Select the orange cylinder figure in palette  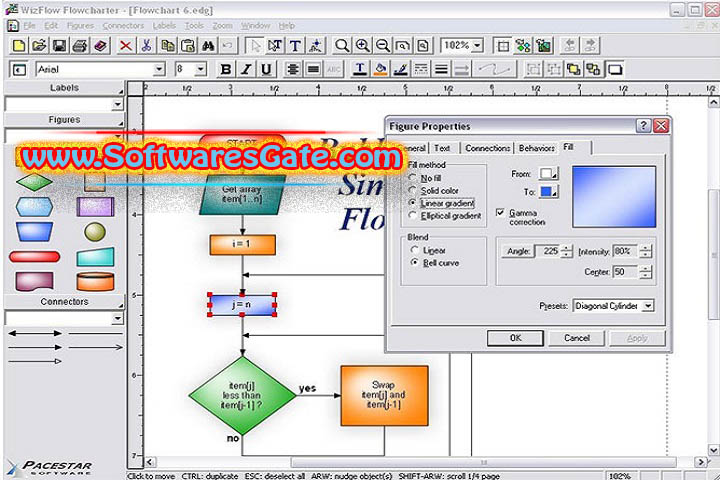95,281
